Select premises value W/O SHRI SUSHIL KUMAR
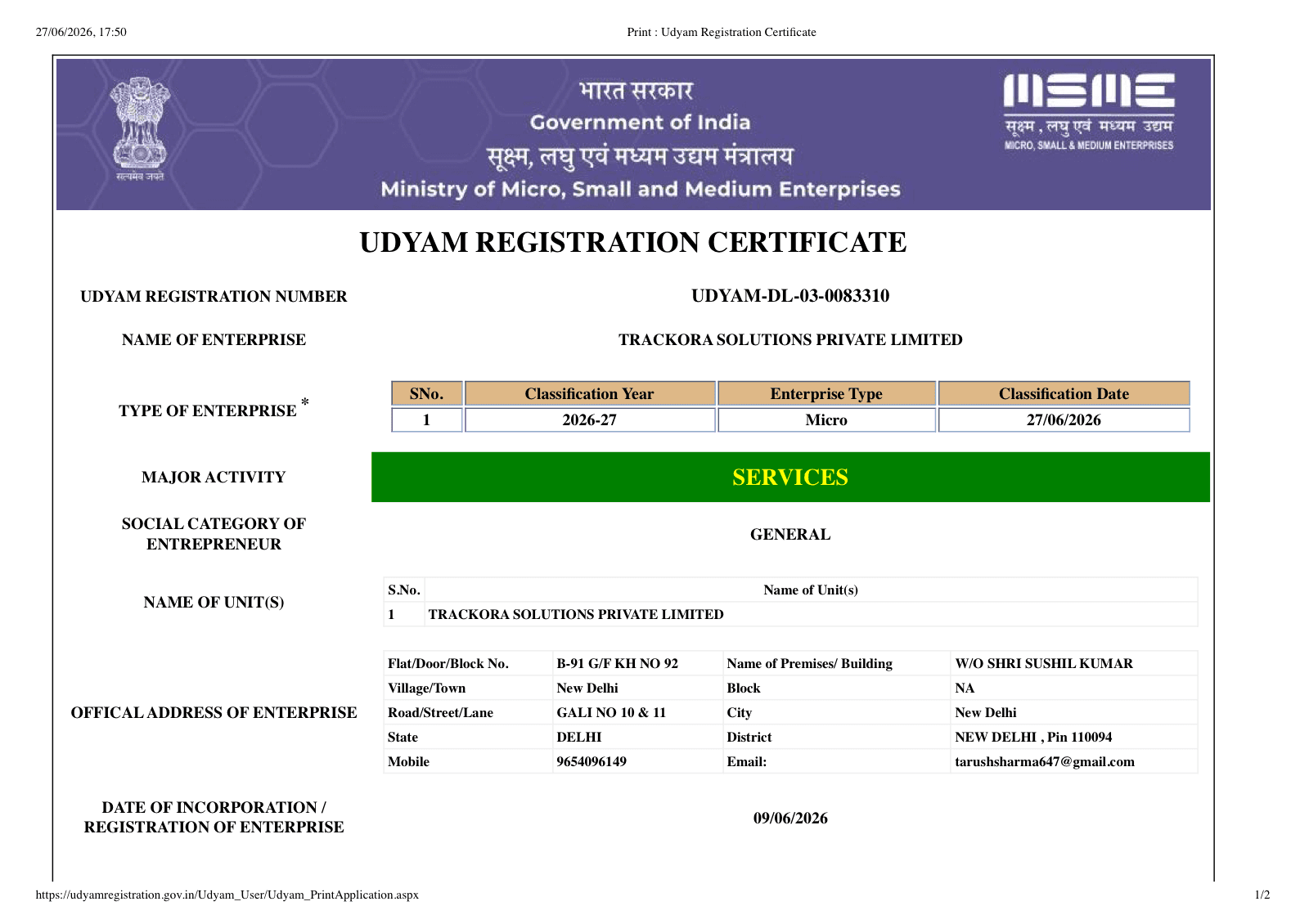The image size is (1309, 924). (1044, 663)
